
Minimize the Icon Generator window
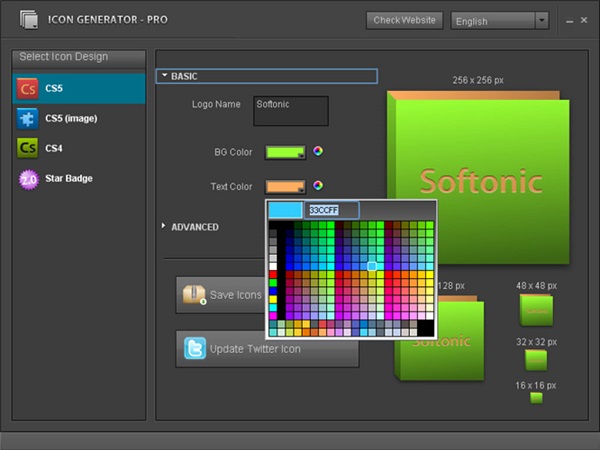569,21
